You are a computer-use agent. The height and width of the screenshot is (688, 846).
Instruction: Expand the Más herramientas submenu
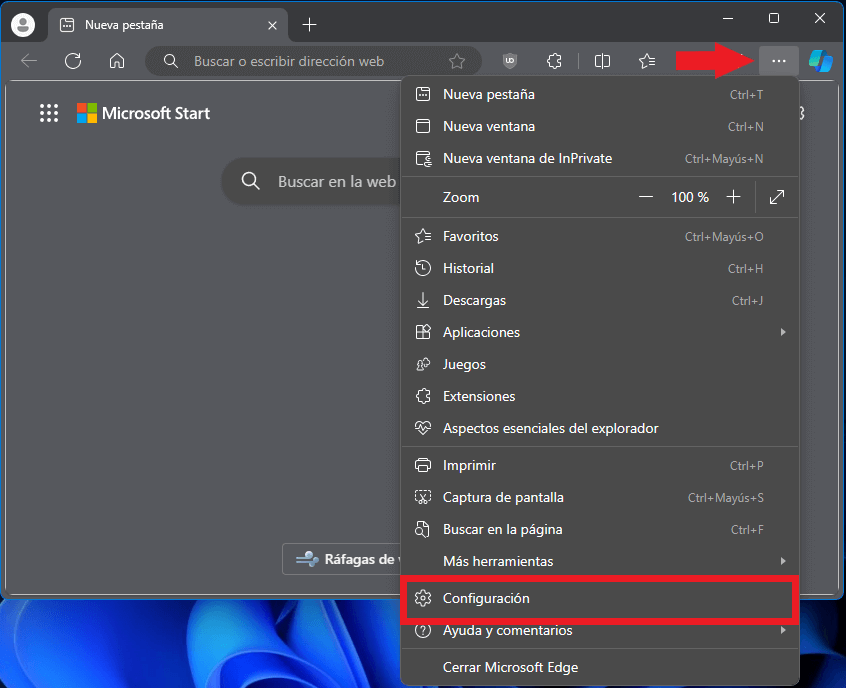pyautogui.click(x=600, y=561)
